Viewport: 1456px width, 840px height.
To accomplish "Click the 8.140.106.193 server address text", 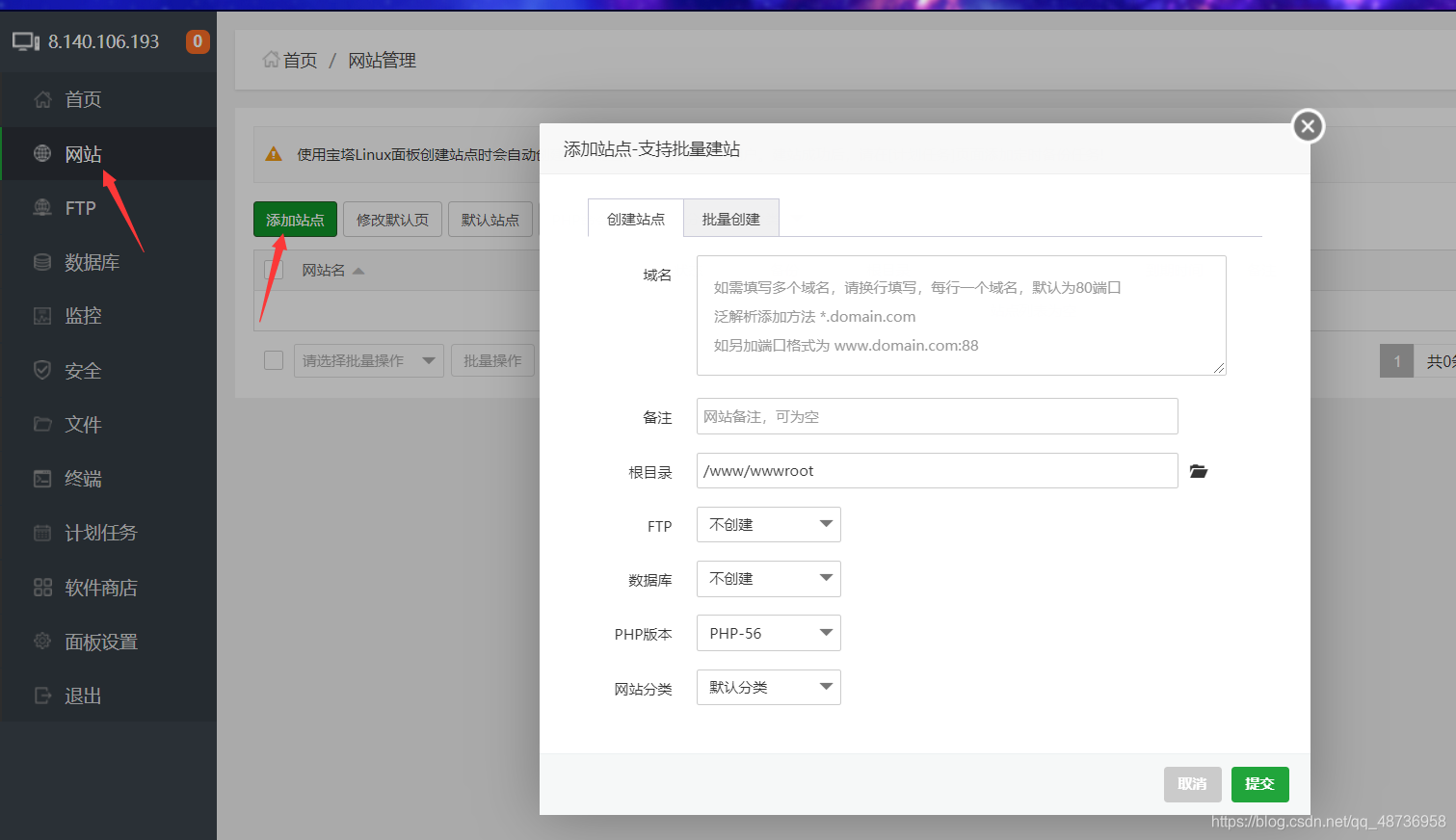I will pyautogui.click(x=103, y=41).
